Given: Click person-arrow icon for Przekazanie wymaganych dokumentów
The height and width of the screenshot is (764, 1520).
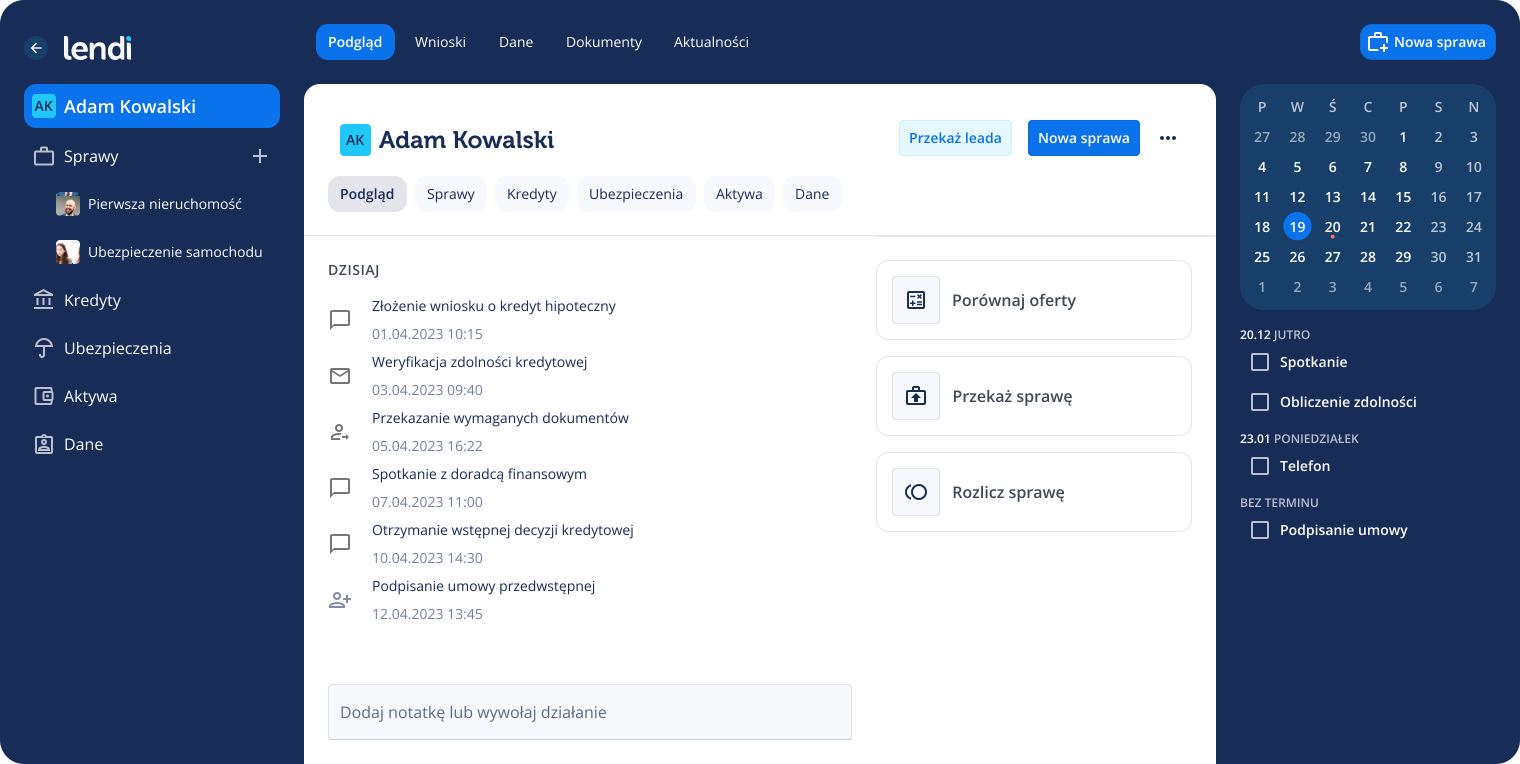Looking at the screenshot, I should 340,432.
